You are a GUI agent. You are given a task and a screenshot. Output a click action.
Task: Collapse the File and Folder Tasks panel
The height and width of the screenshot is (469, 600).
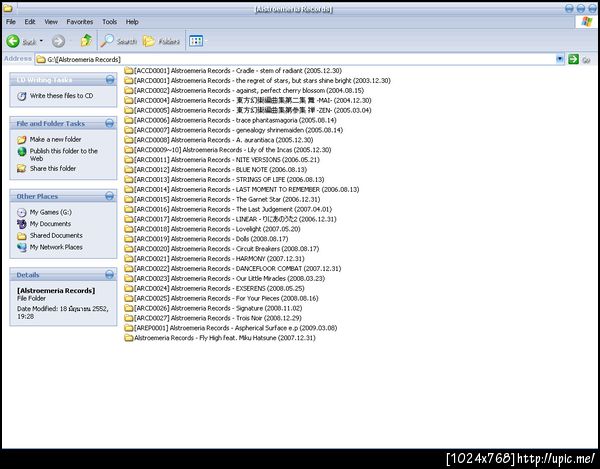tap(110, 123)
